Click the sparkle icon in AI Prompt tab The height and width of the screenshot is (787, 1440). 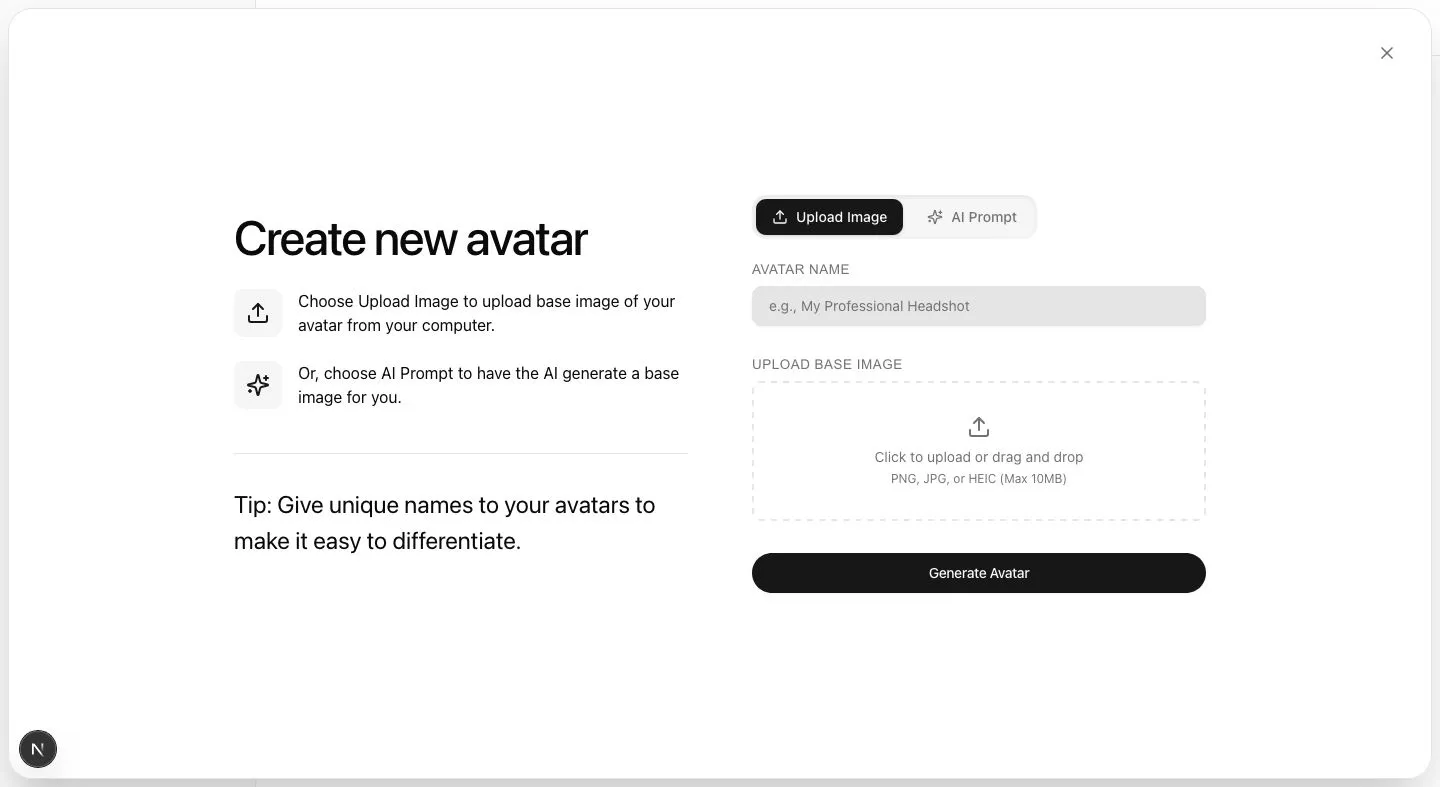935,217
